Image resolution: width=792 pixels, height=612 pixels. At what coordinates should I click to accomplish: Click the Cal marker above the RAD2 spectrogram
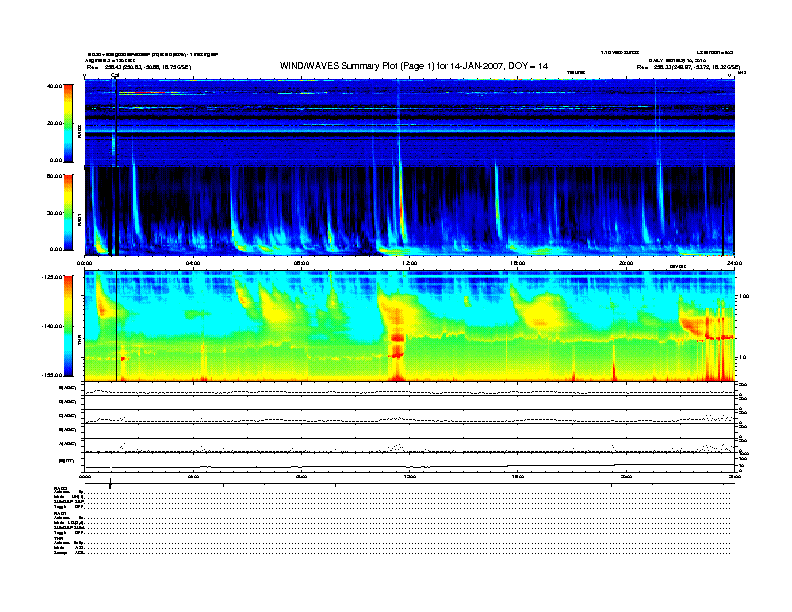115,76
